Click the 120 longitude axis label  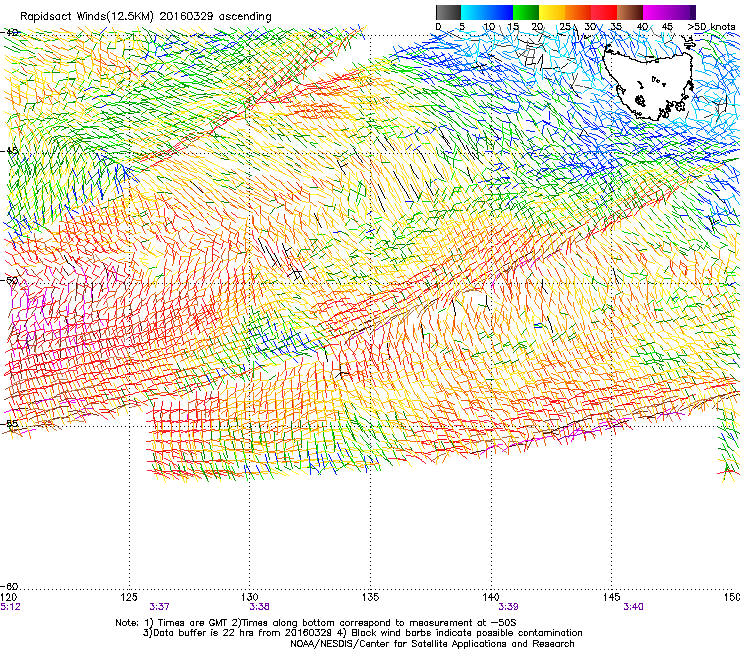pyautogui.click(x=9, y=597)
